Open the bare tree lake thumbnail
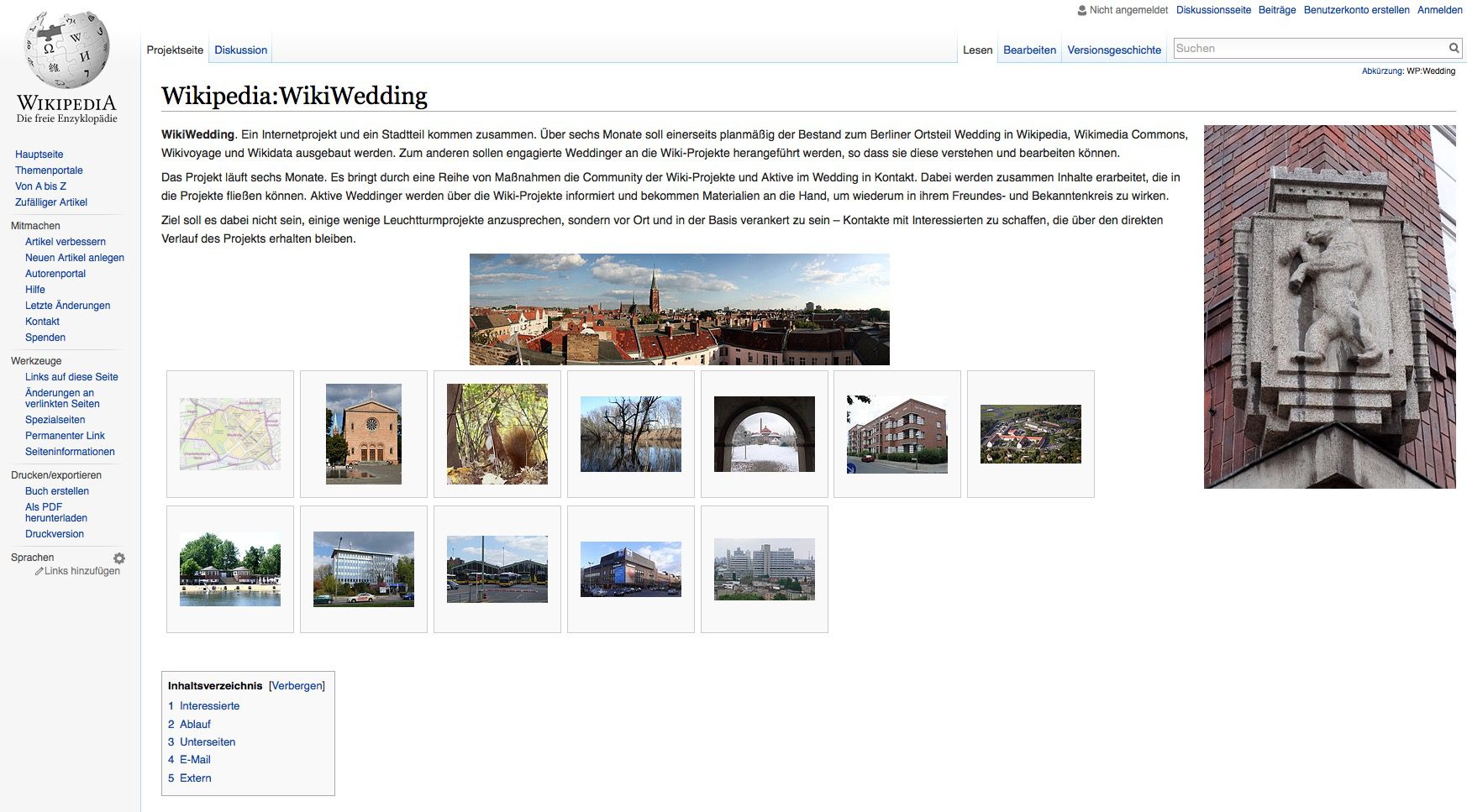1467x812 pixels. tap(631, 434)
